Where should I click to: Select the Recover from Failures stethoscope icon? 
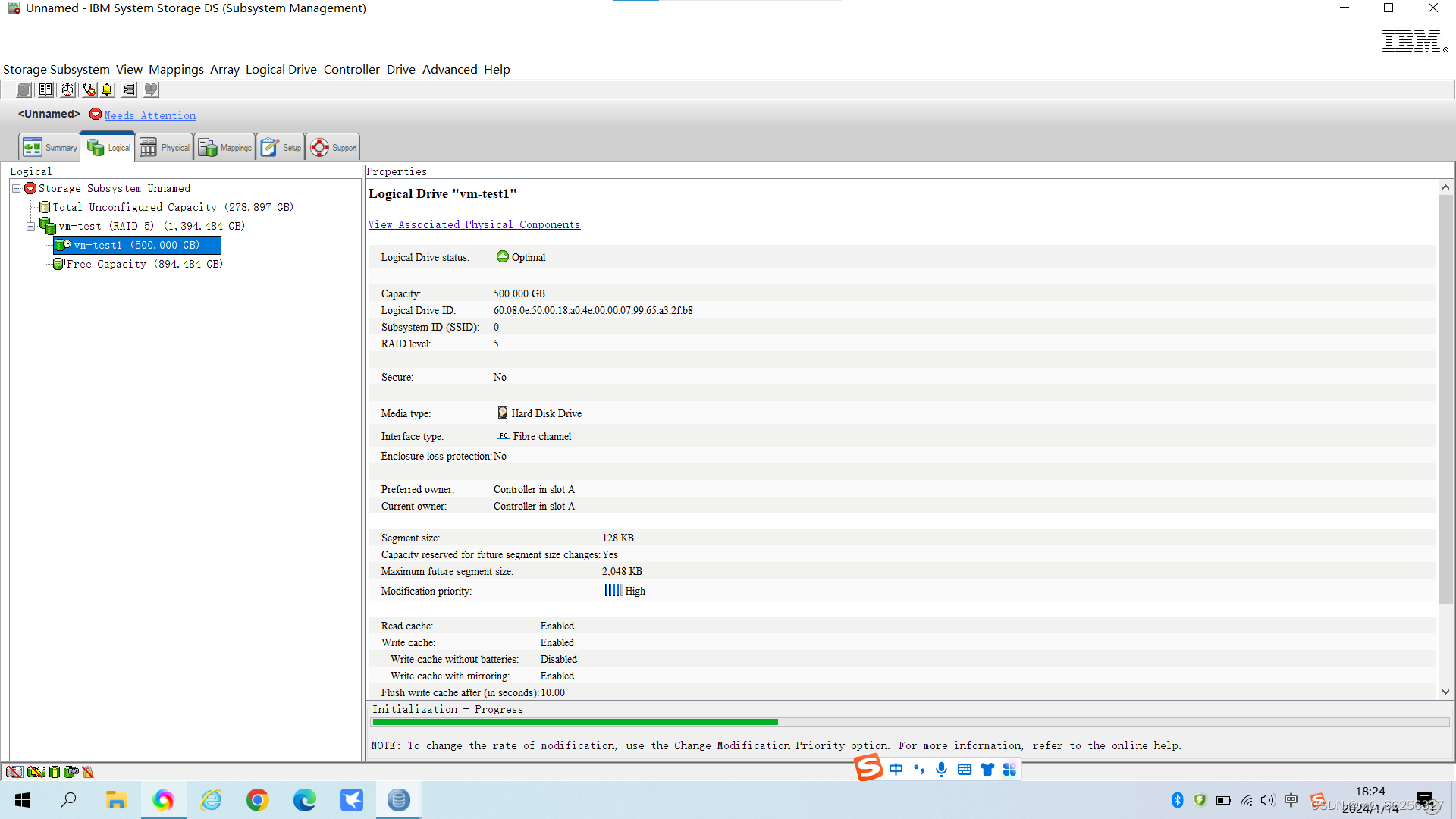point(89,89)
